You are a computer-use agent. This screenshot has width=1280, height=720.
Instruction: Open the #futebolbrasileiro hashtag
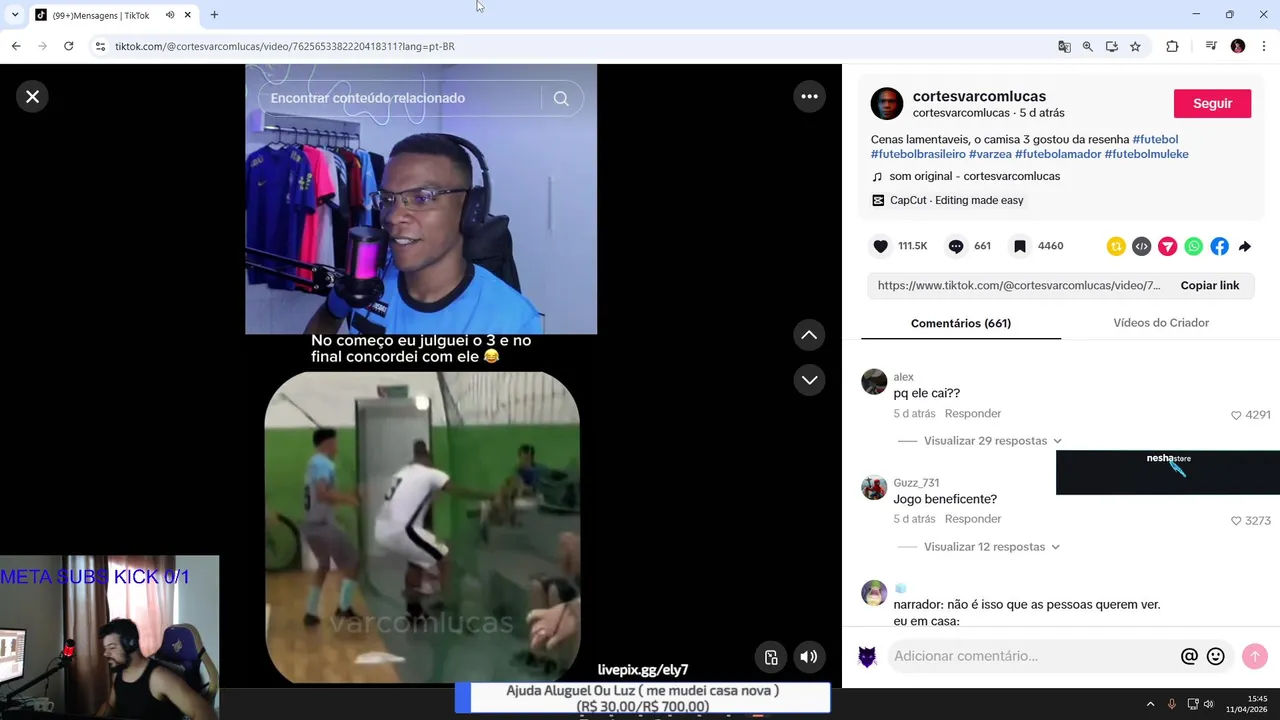click(918, 154)
